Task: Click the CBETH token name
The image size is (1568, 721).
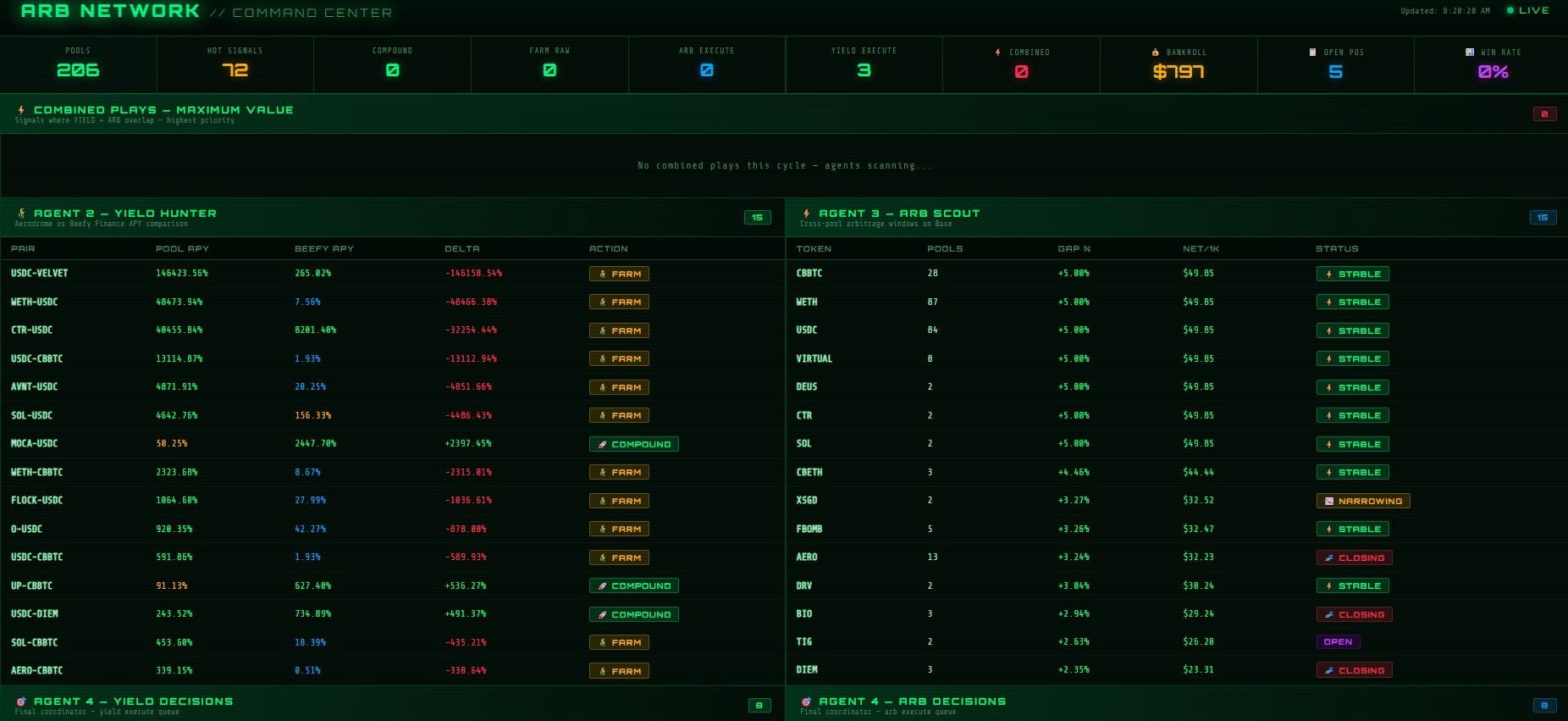Action: [x=809, y=473]
